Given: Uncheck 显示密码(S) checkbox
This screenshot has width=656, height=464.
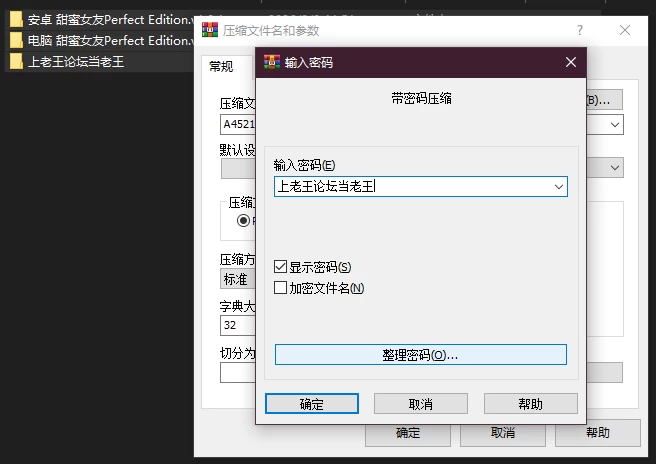Looking at the screenshot, I should (x=280, y=267).
